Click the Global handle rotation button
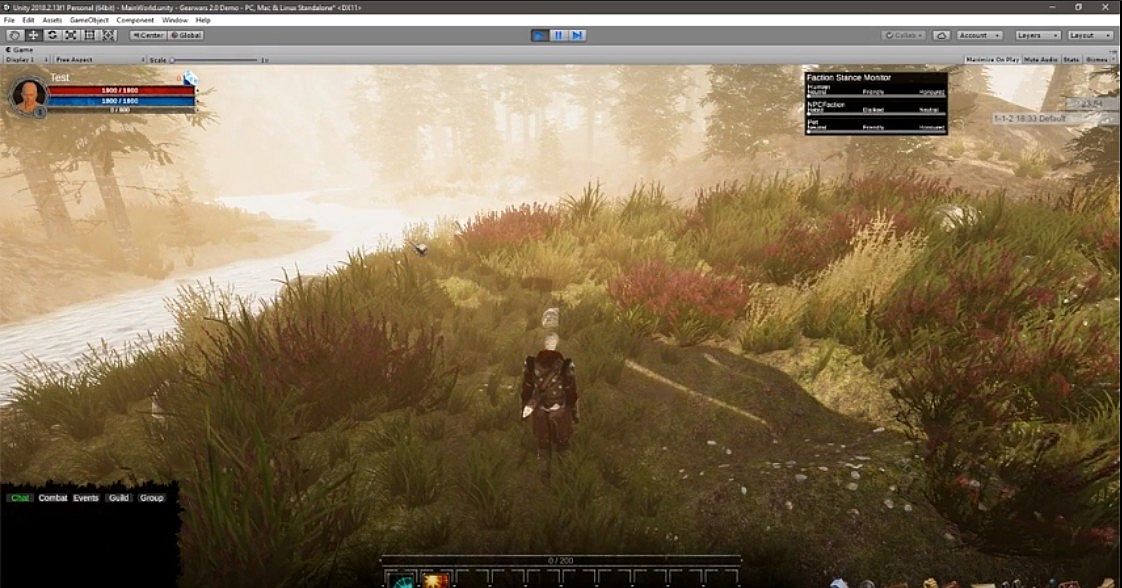The height and width of the screenshot is (588, 1122). coord(186,35)
